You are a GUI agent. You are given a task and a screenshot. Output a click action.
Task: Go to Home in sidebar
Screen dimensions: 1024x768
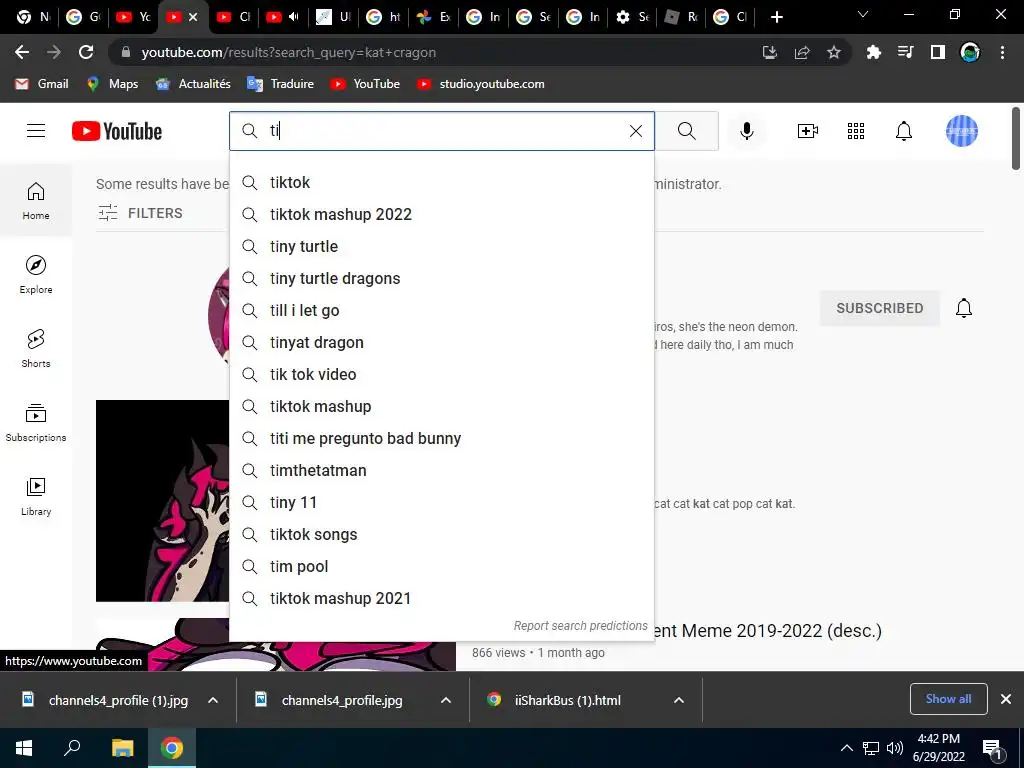click(x=36, y=200)
